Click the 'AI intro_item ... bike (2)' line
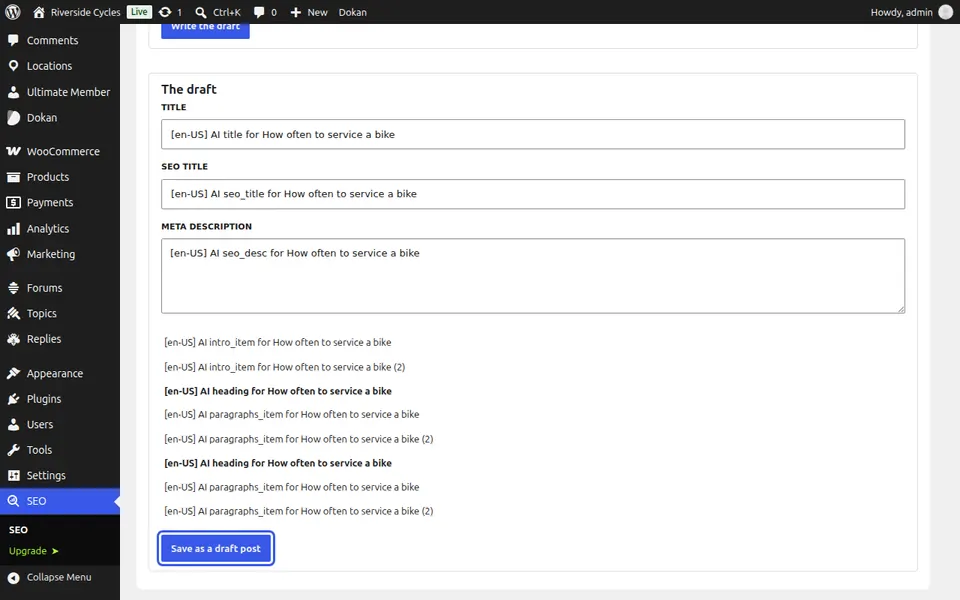The width and height of the screenshot is (960, 600). click(285, 367)
